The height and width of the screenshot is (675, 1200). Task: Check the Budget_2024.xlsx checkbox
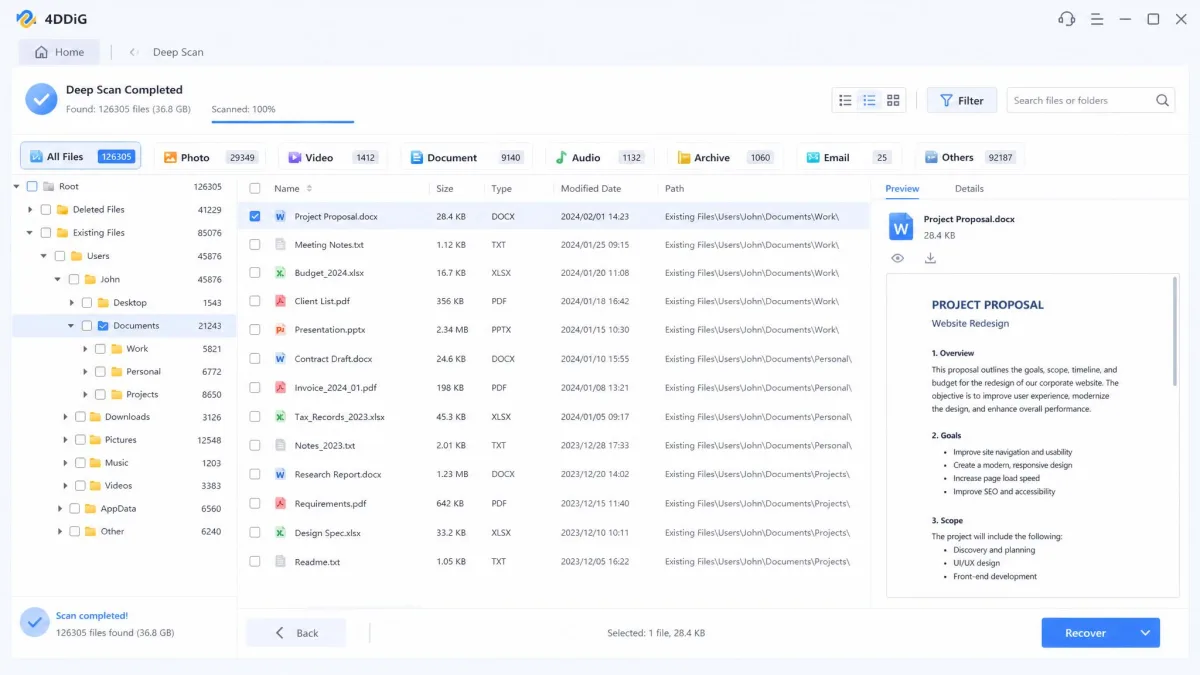255,272
